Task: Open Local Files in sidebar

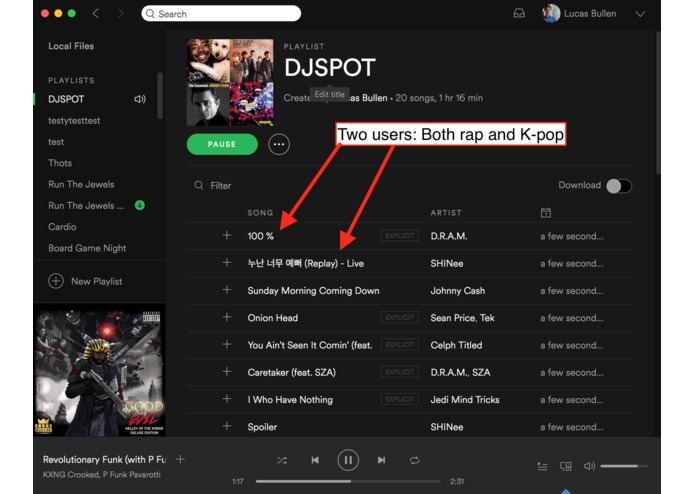Action: 71,46
